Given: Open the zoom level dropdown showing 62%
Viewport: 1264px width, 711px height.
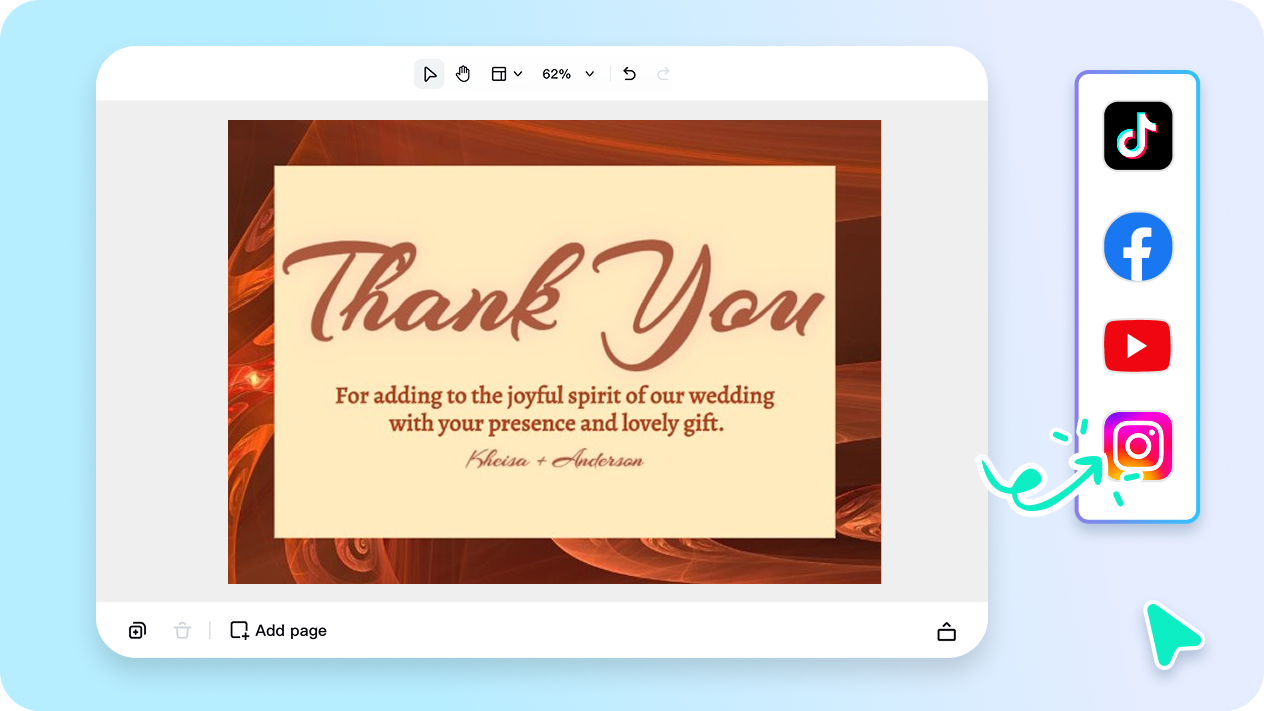Looking at the screenshot, I should coord(557,73).
